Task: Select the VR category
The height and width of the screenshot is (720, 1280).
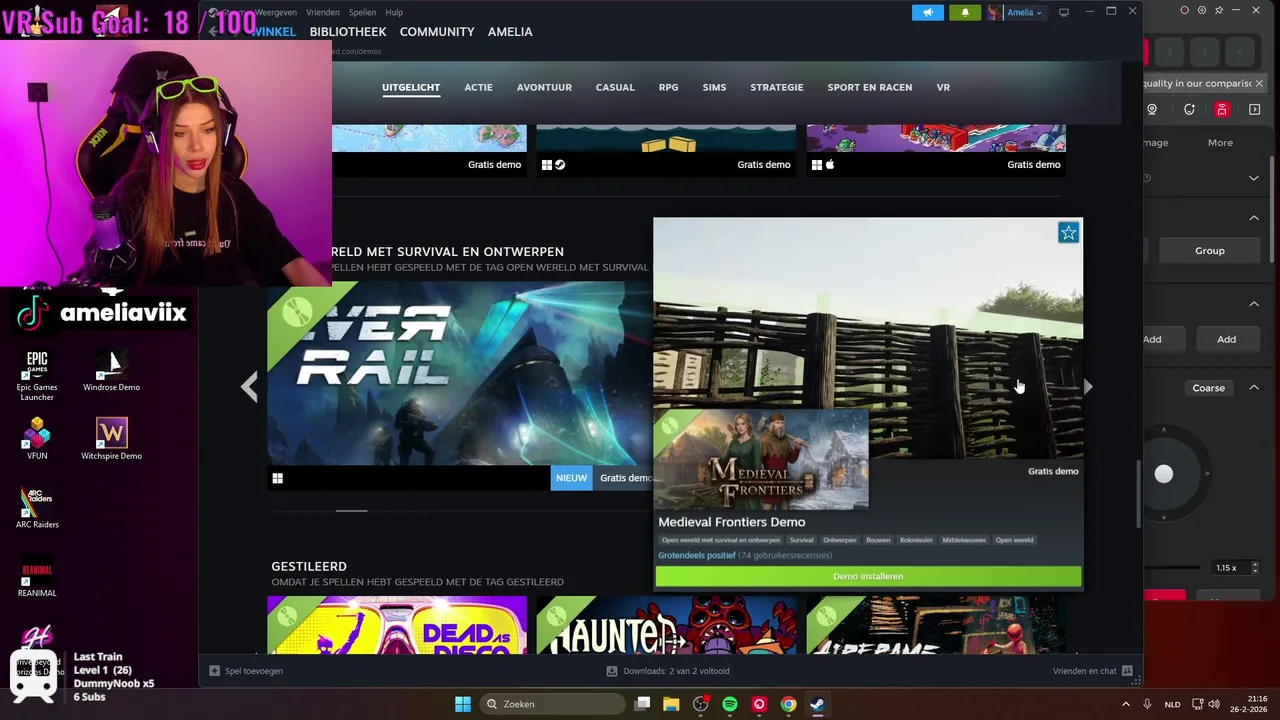Action: pos(943,87)
